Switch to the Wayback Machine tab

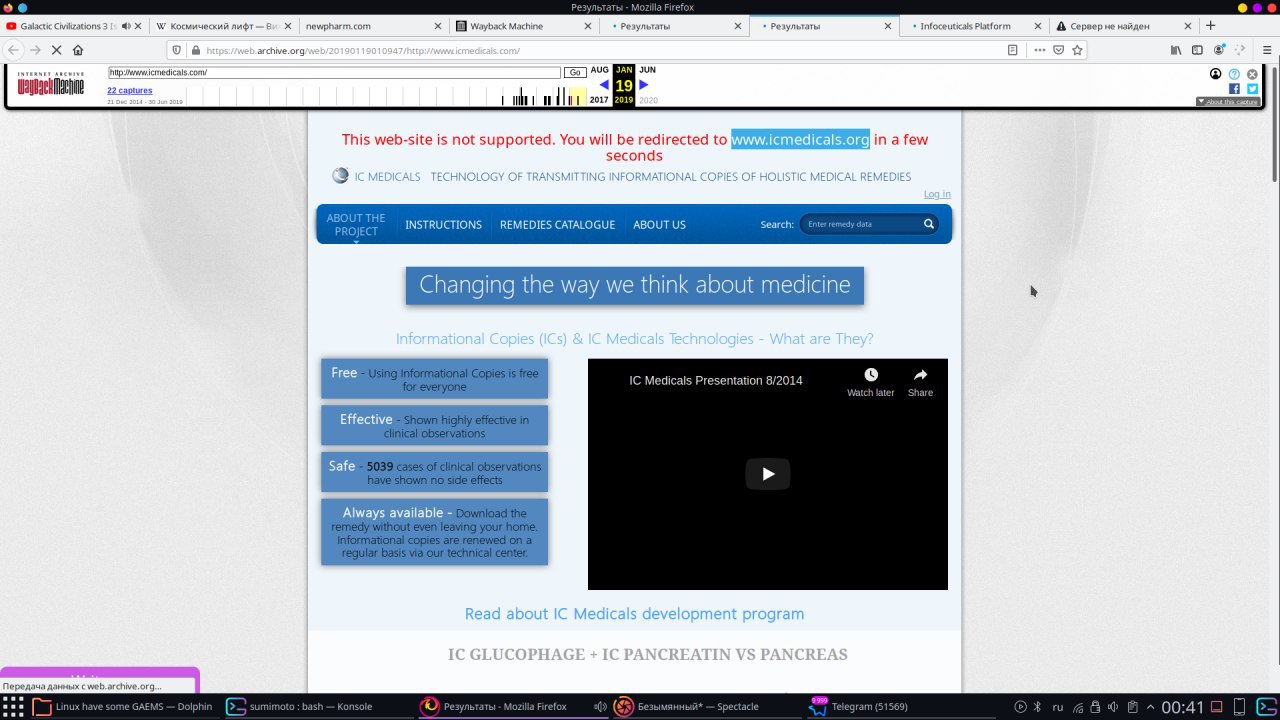(524, 26)
